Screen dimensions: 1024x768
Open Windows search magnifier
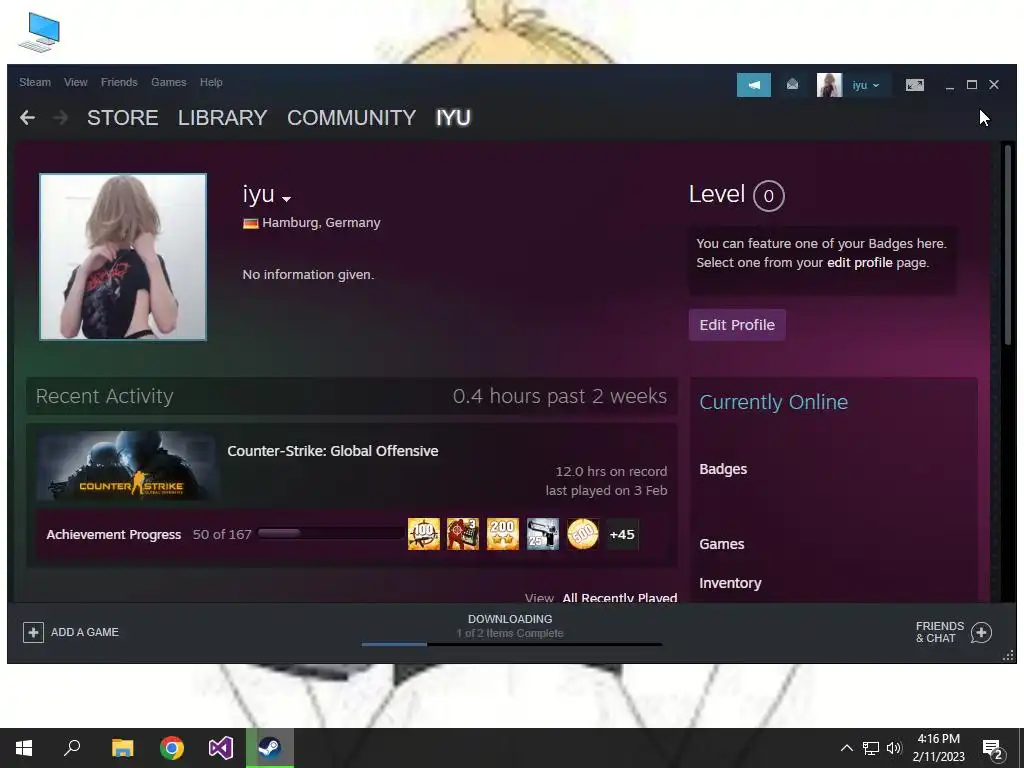tap(72, 748)
